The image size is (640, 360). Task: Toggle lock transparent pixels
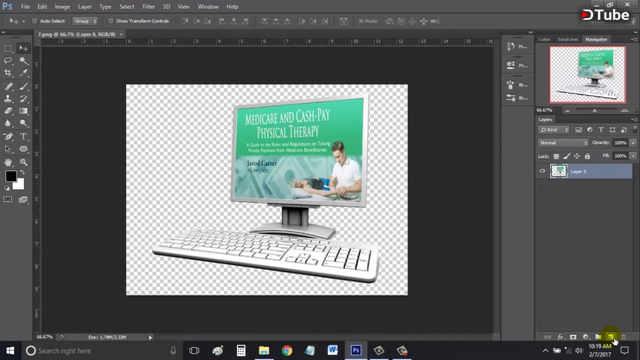point(556,156)
